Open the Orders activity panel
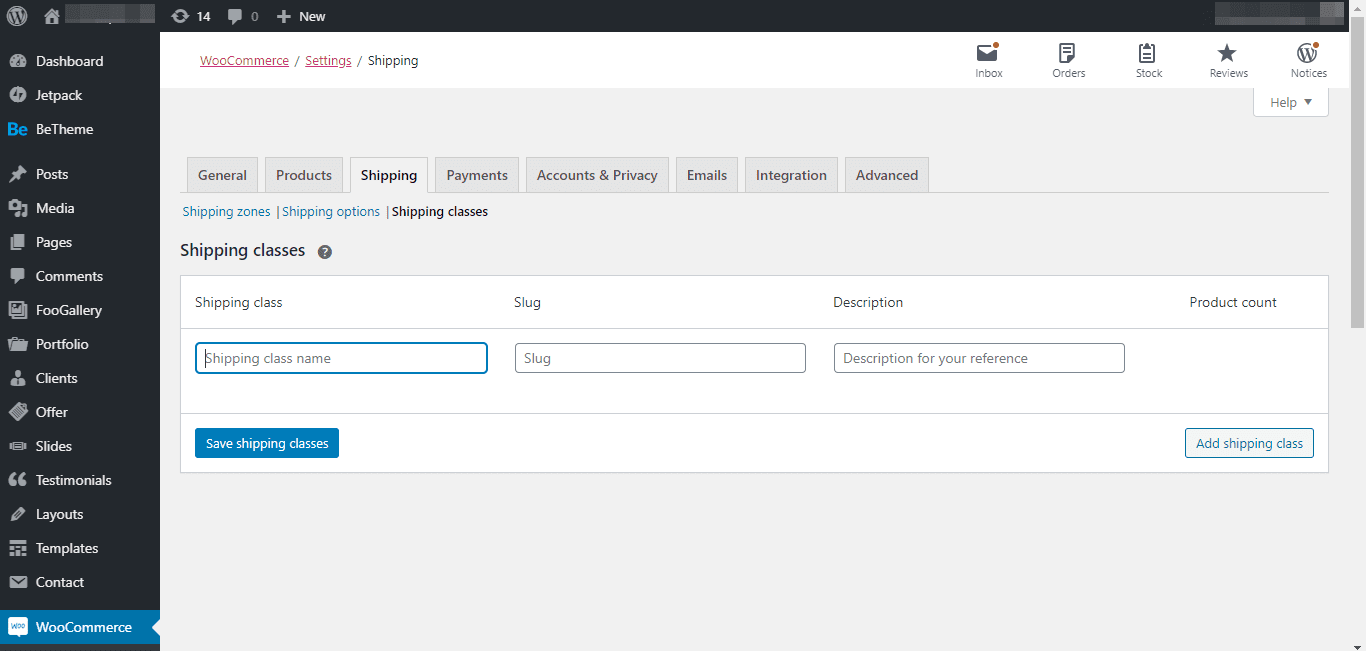Viewport: 1366px width, 651px height. [1068, 60]
